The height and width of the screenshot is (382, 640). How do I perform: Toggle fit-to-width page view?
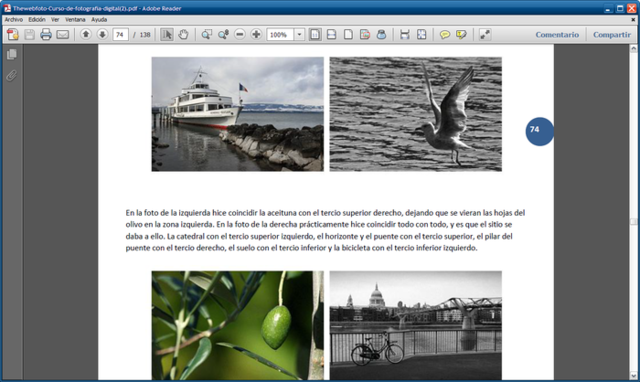tap(331, 35)
